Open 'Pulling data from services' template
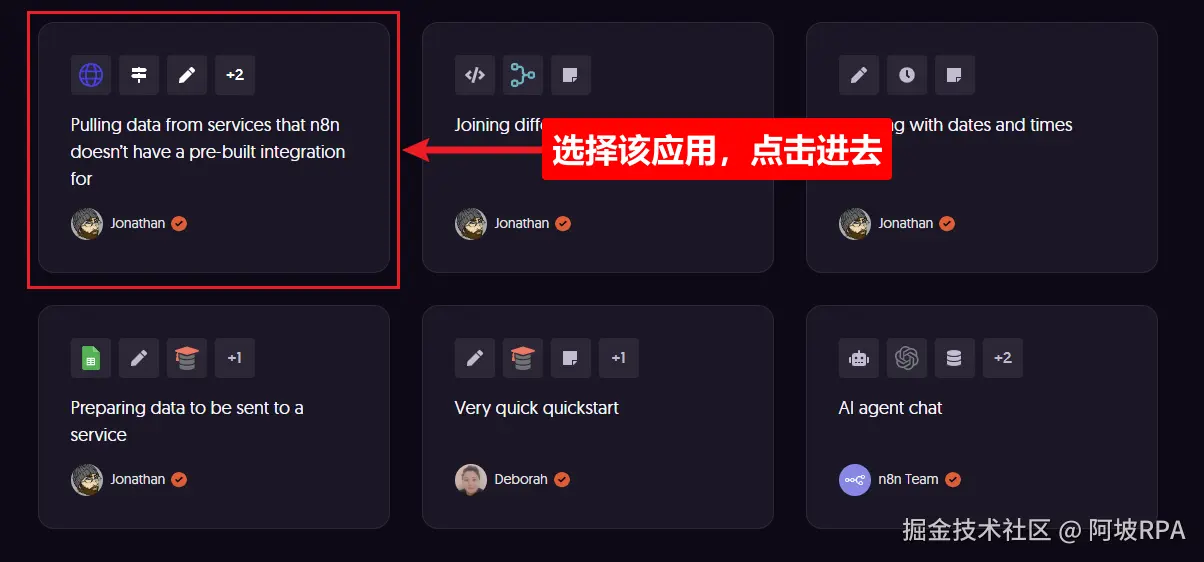 (x=208, y=152)
